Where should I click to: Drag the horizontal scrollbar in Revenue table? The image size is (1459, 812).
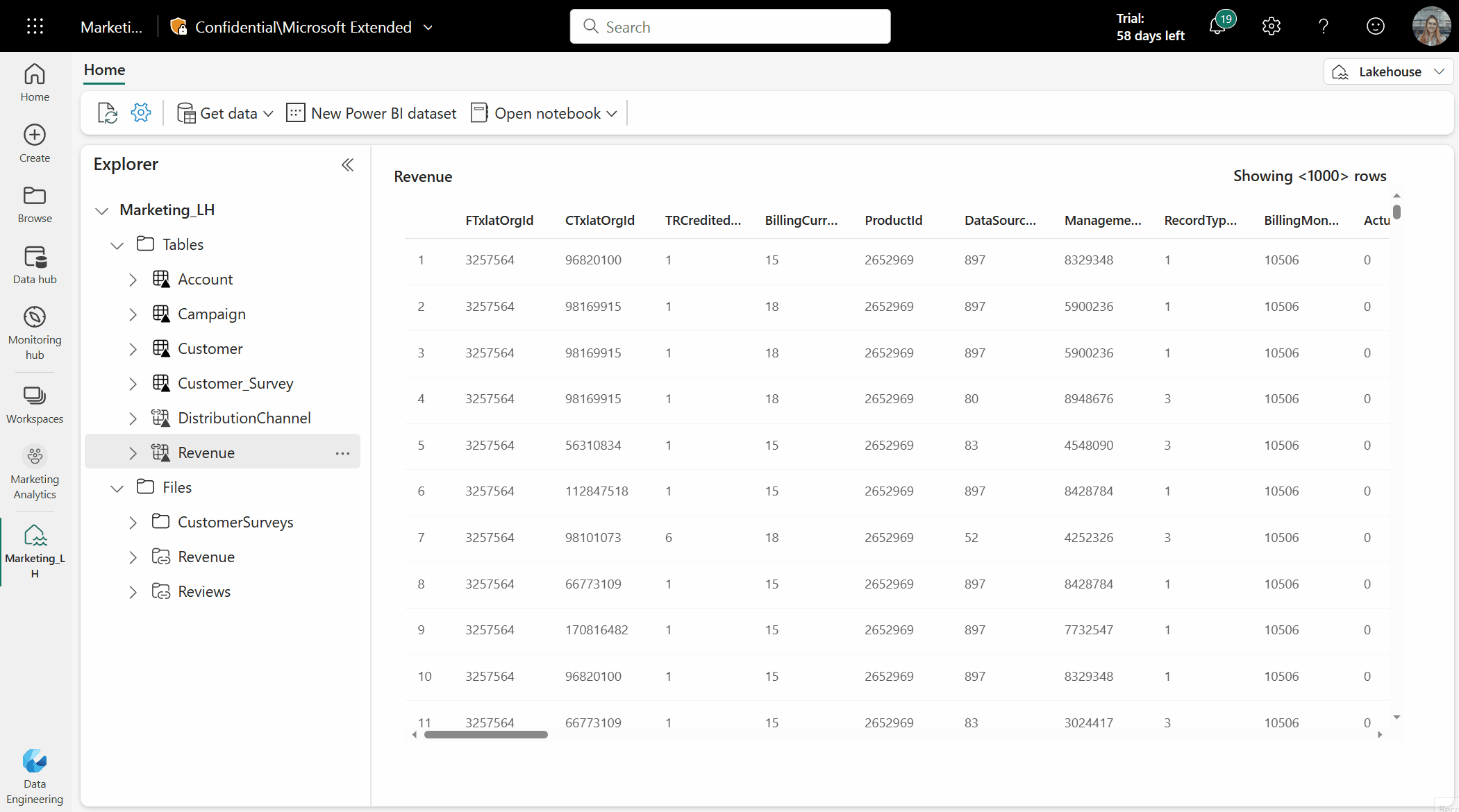(483, 736)
